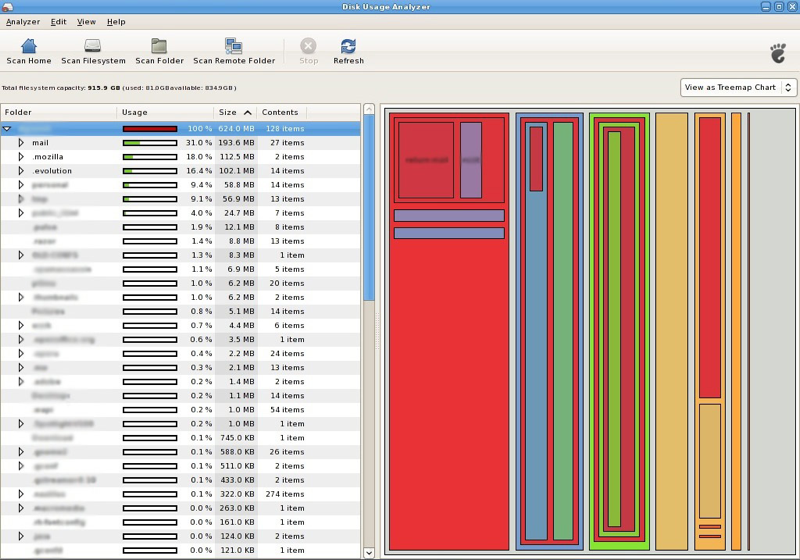The image size is (800, 560).
Task: Open the View as Treemap Chart dropdown
Action: click(738, 87)
